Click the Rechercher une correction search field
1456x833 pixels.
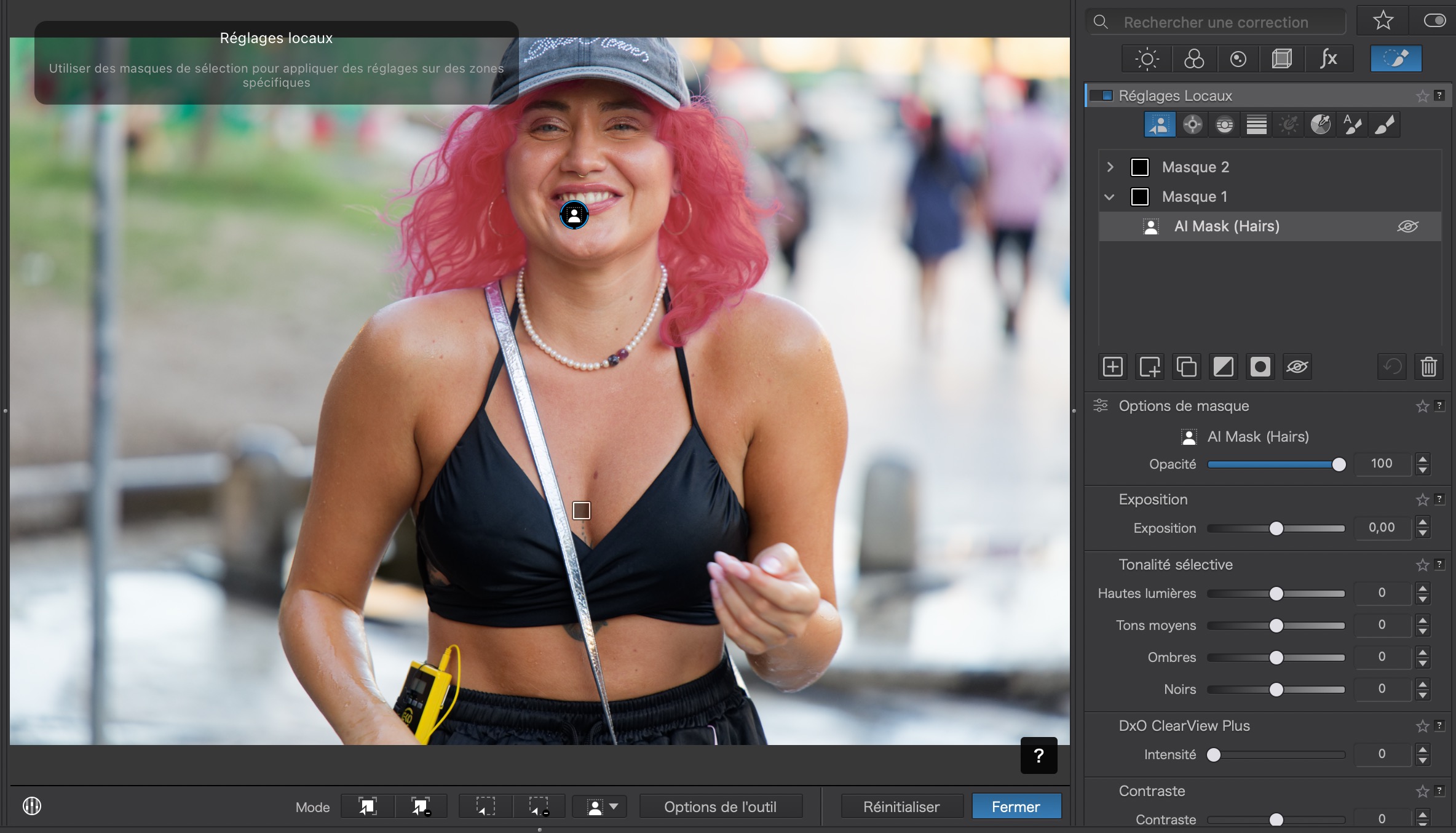(1216, 23)
